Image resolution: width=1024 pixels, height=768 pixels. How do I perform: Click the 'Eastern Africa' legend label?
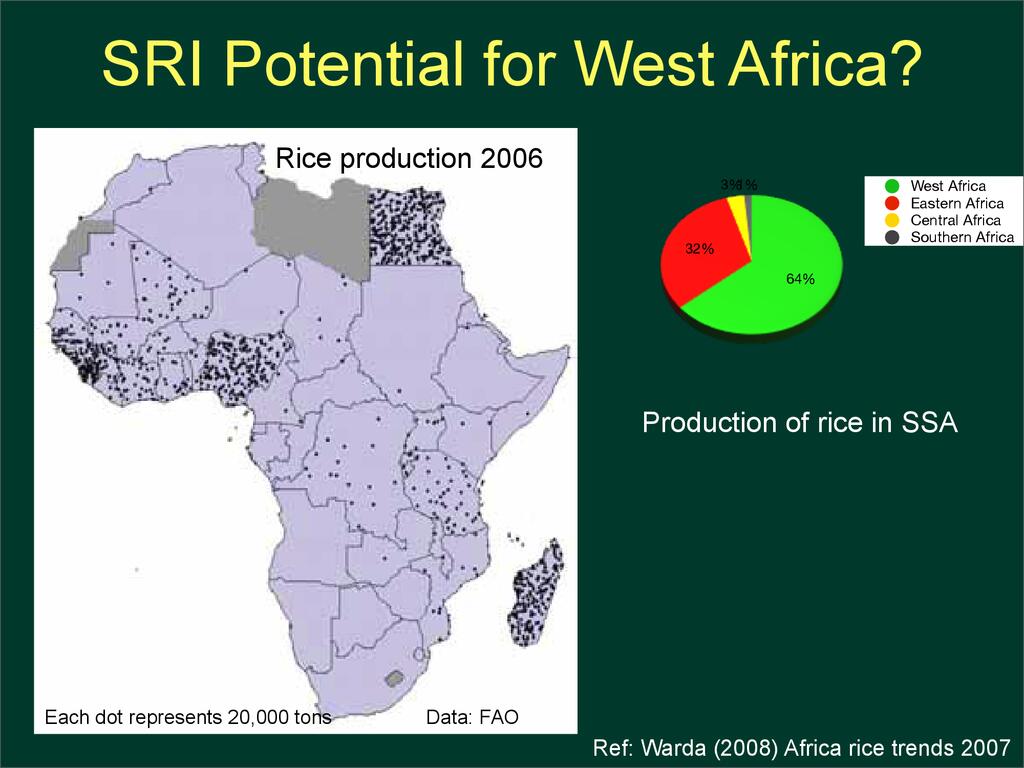956,203
